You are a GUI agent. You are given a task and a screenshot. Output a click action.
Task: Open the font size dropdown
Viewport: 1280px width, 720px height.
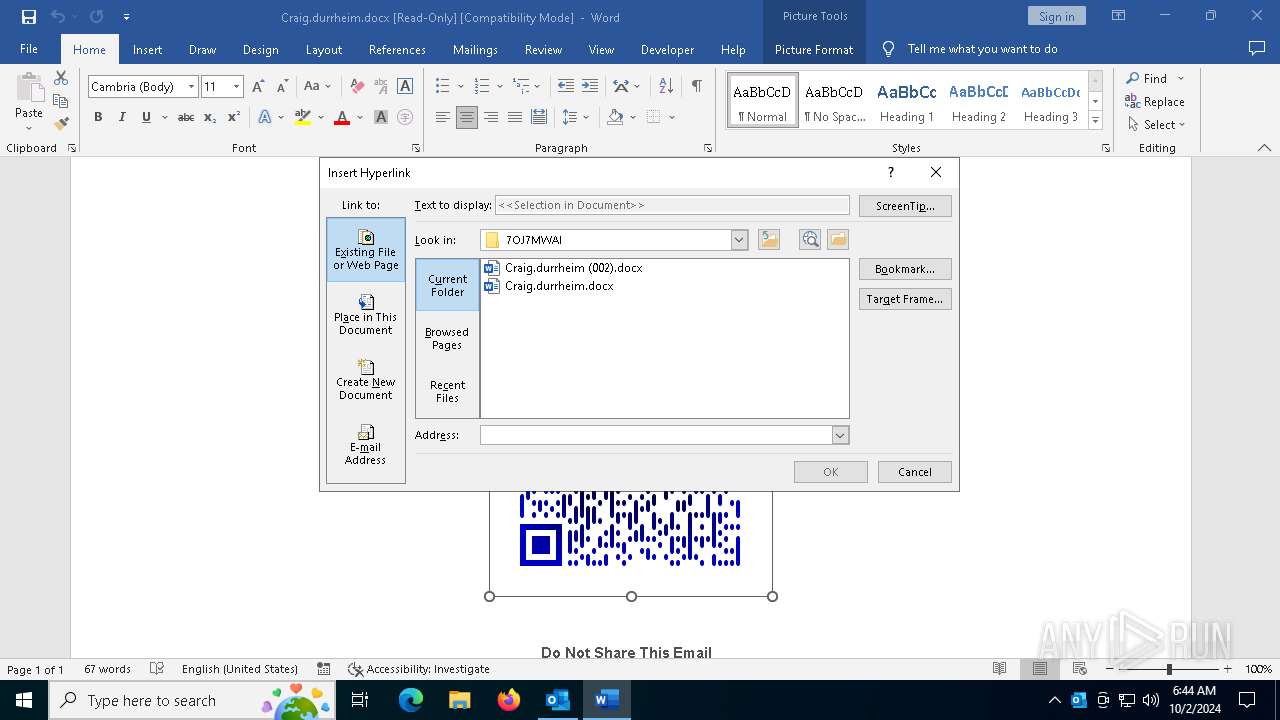(236, 87)
